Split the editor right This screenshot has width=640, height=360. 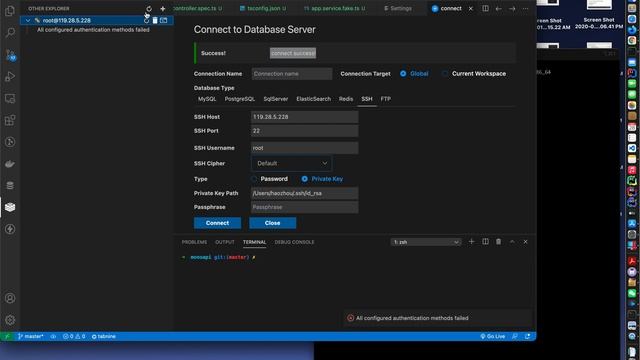tap(485, 8)
